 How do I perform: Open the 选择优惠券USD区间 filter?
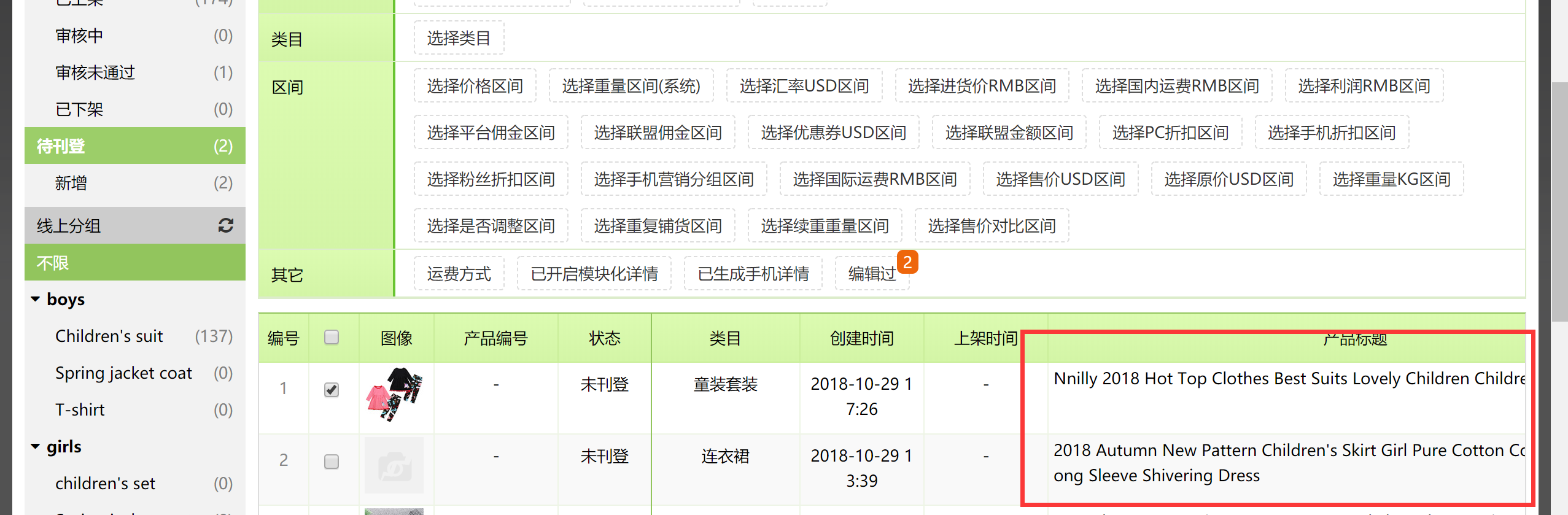(x=833, y=133)
